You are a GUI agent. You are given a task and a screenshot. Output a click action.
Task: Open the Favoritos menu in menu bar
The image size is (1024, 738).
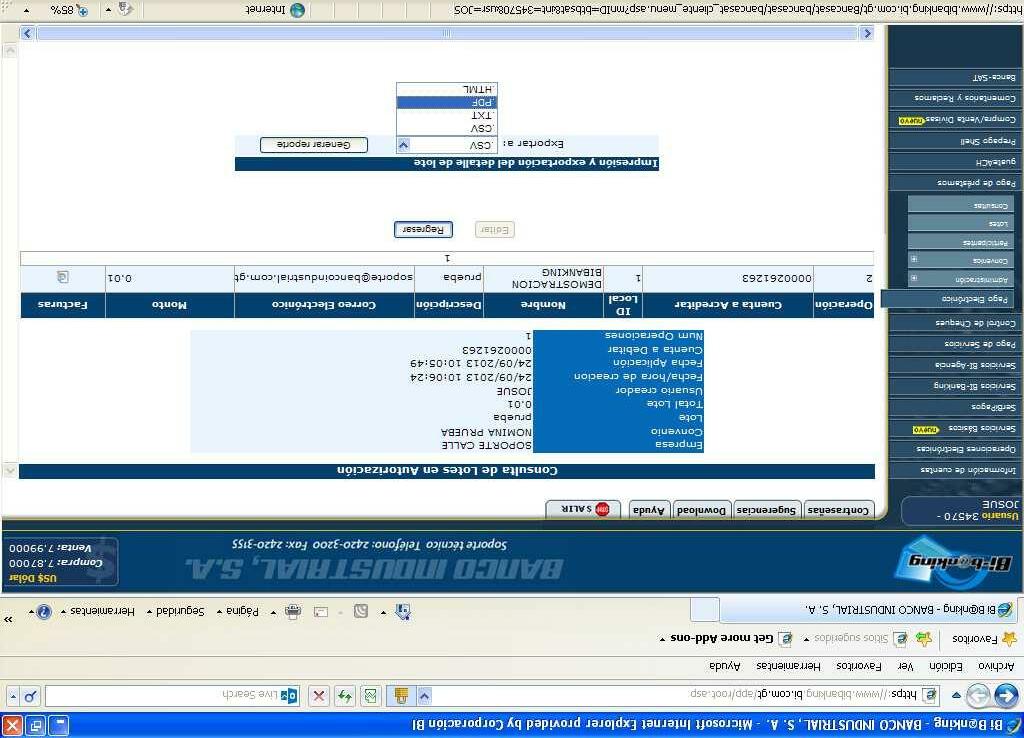tap(859, 666)
